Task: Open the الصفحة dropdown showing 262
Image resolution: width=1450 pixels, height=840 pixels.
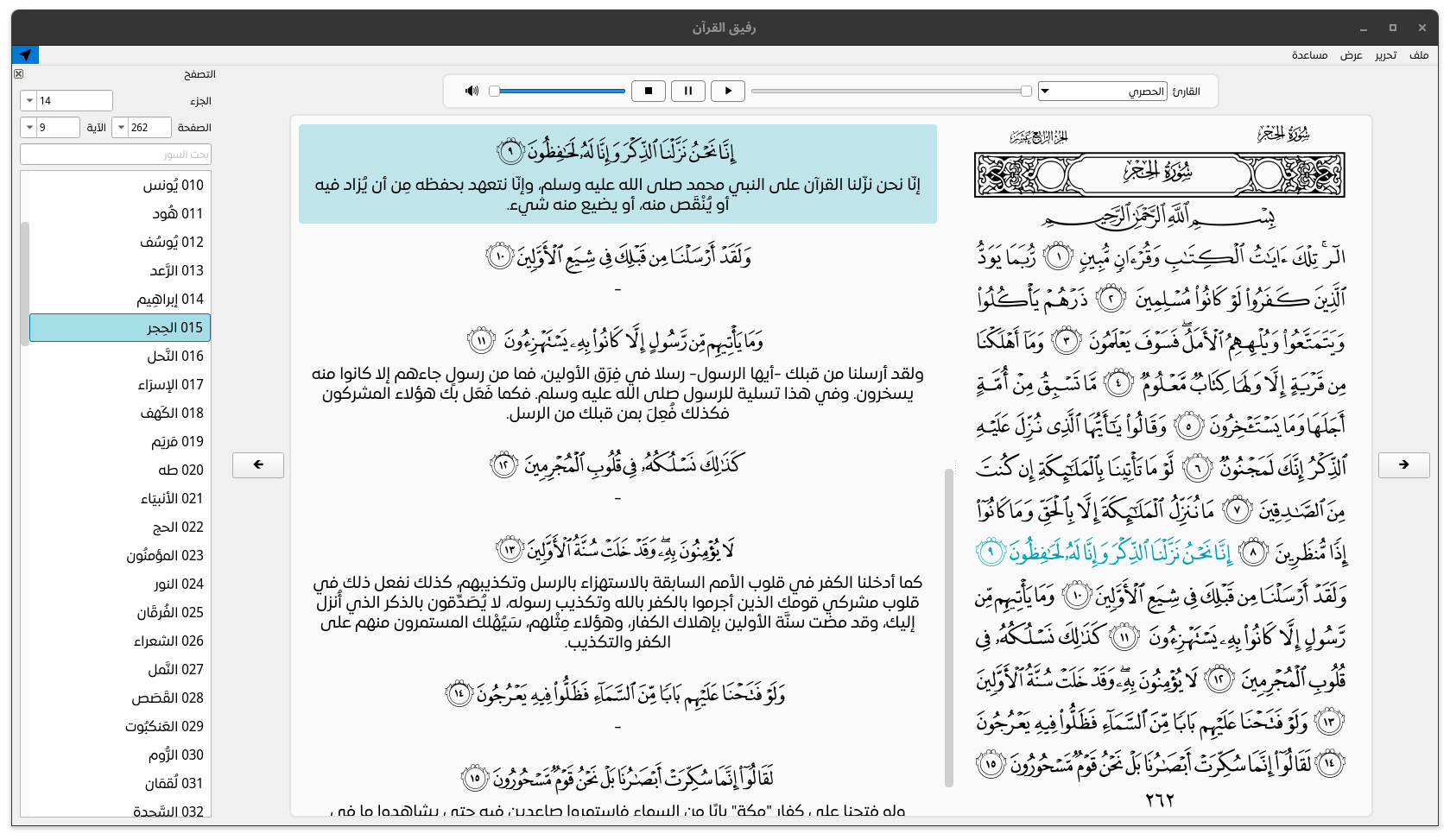Action: 121,128
